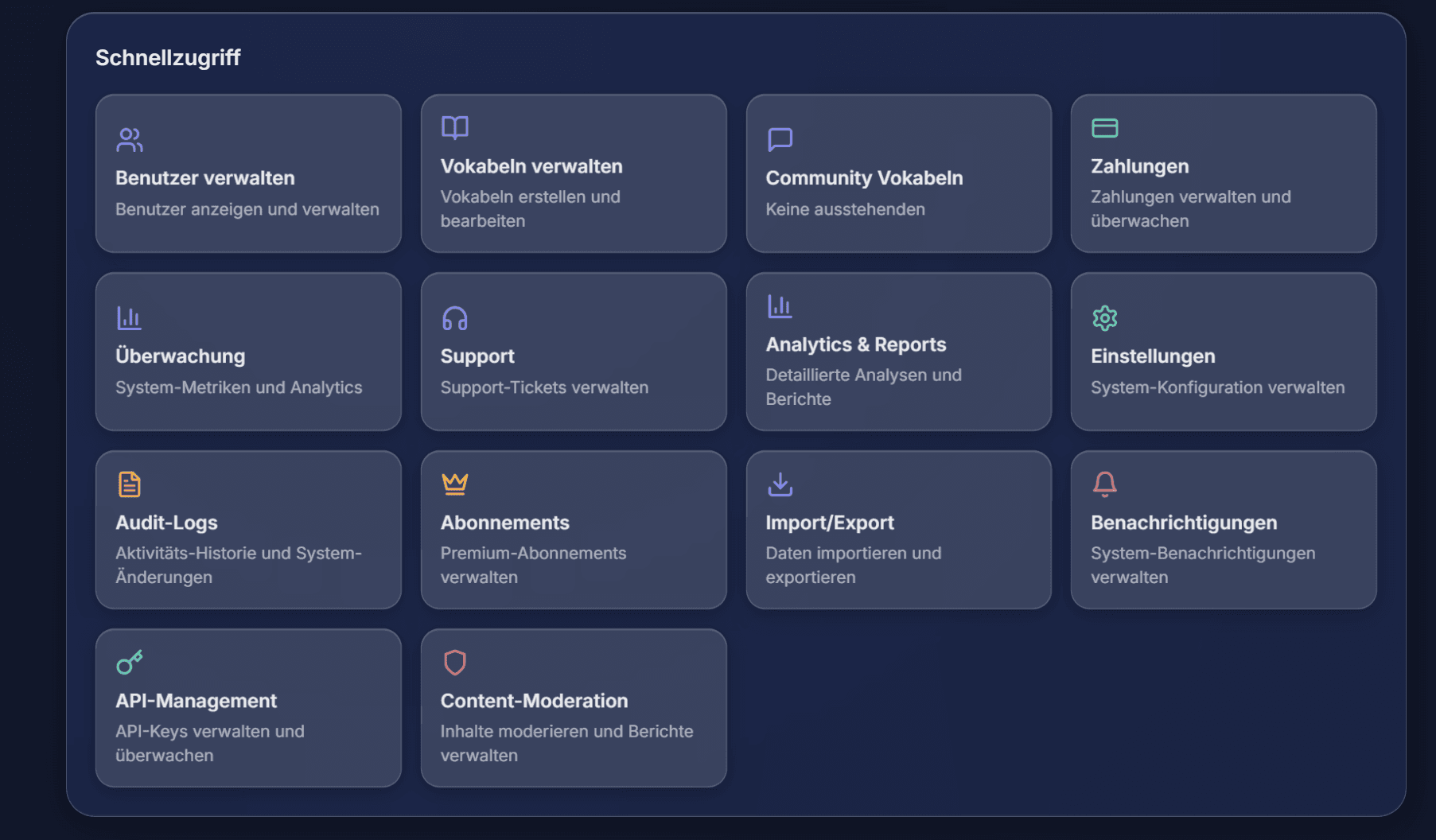Click the users icon in Benutzer verwalten
Image resolution: width=1436 pixels, height=840 pixels.
pos(129,140)
